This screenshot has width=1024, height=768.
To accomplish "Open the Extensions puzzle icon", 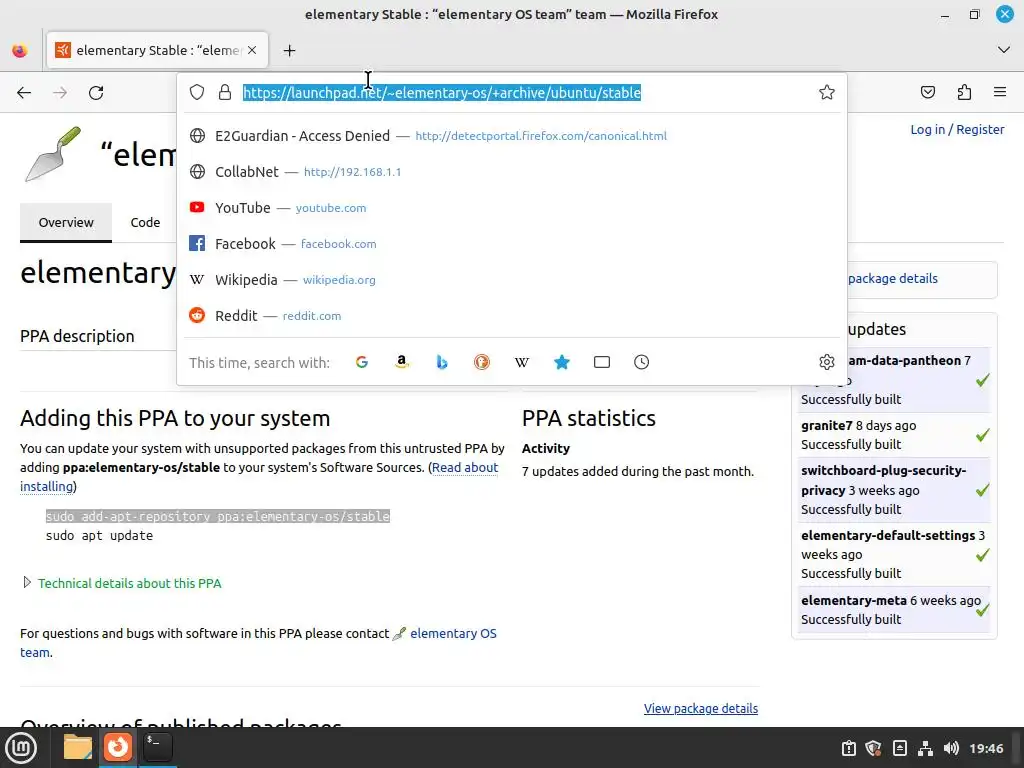I will coord(964,92).
